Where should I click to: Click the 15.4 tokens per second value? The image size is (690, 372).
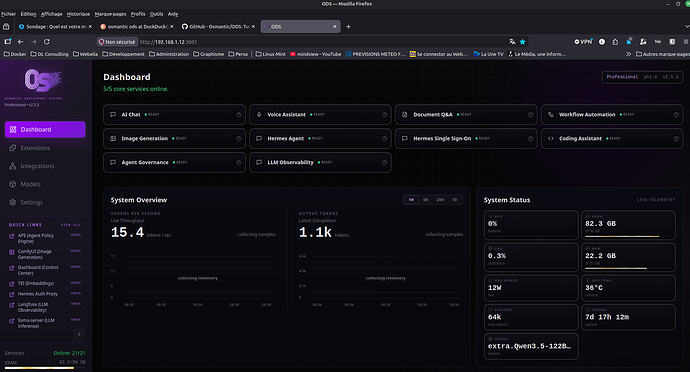(127, 232)
